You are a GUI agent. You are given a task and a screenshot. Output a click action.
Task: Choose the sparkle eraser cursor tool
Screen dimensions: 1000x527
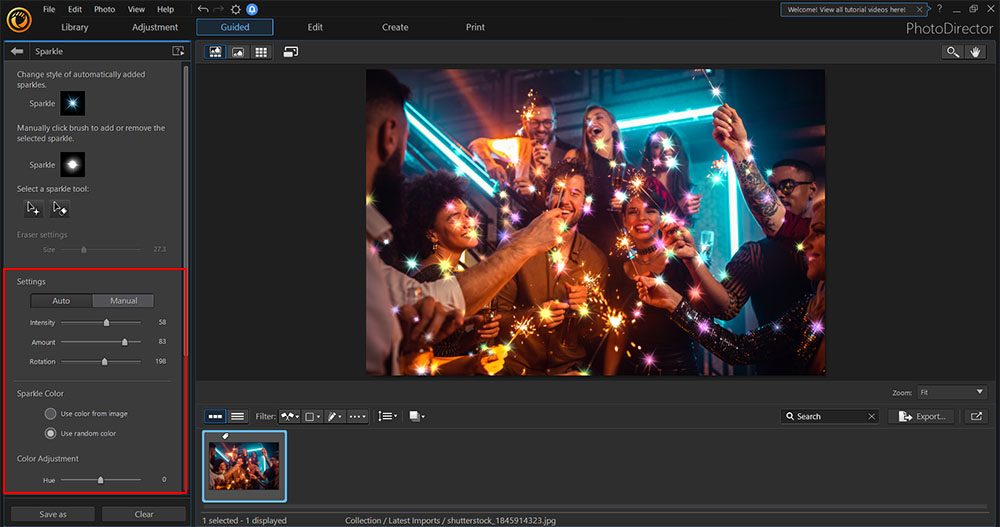[x=60, y=208]
